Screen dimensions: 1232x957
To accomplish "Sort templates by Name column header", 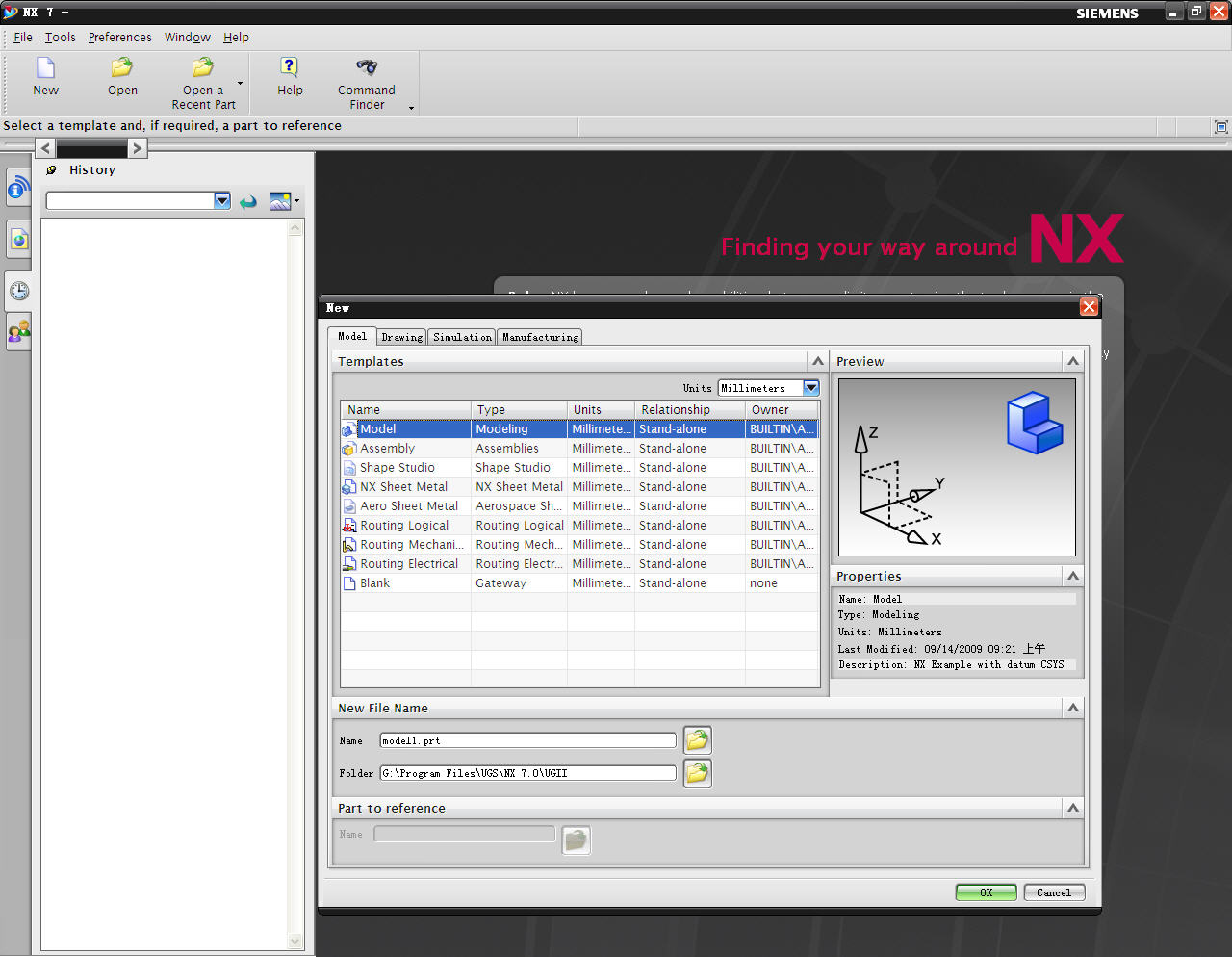I will click(405, 410).
